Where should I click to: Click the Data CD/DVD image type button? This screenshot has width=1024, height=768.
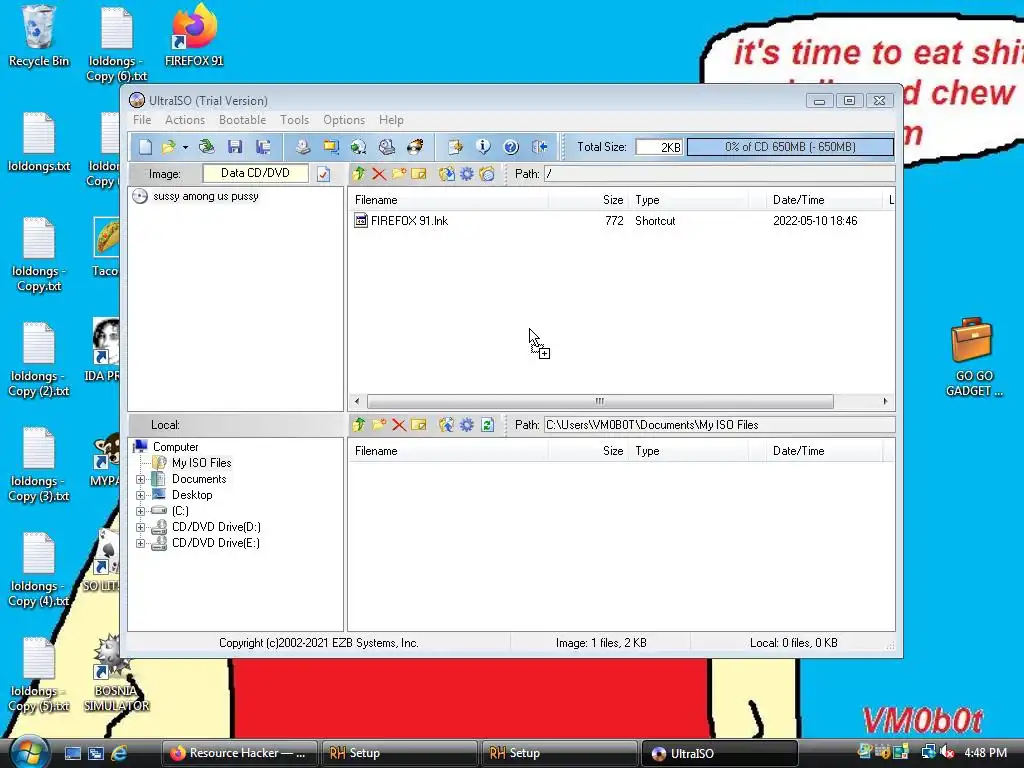click(255, 173)
